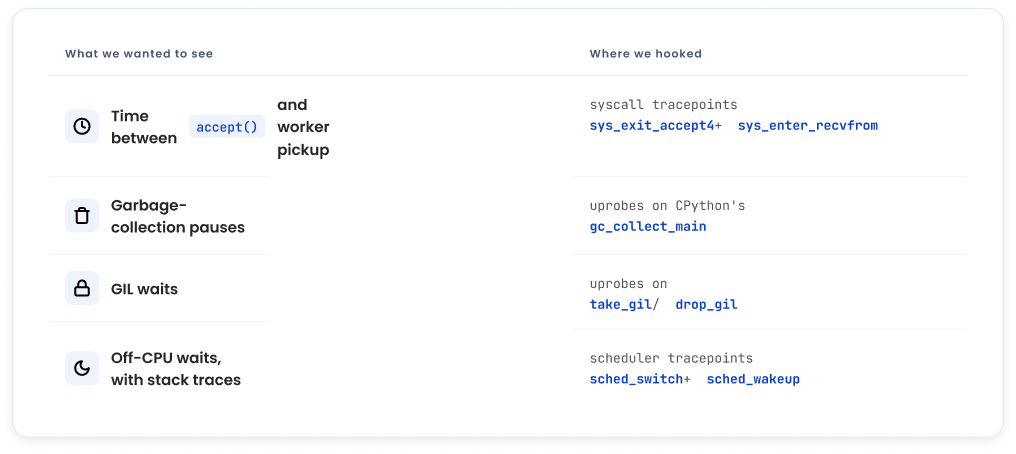
Task: Click the sys_exit_accept4 code link
Action: (x=652, y=126)
